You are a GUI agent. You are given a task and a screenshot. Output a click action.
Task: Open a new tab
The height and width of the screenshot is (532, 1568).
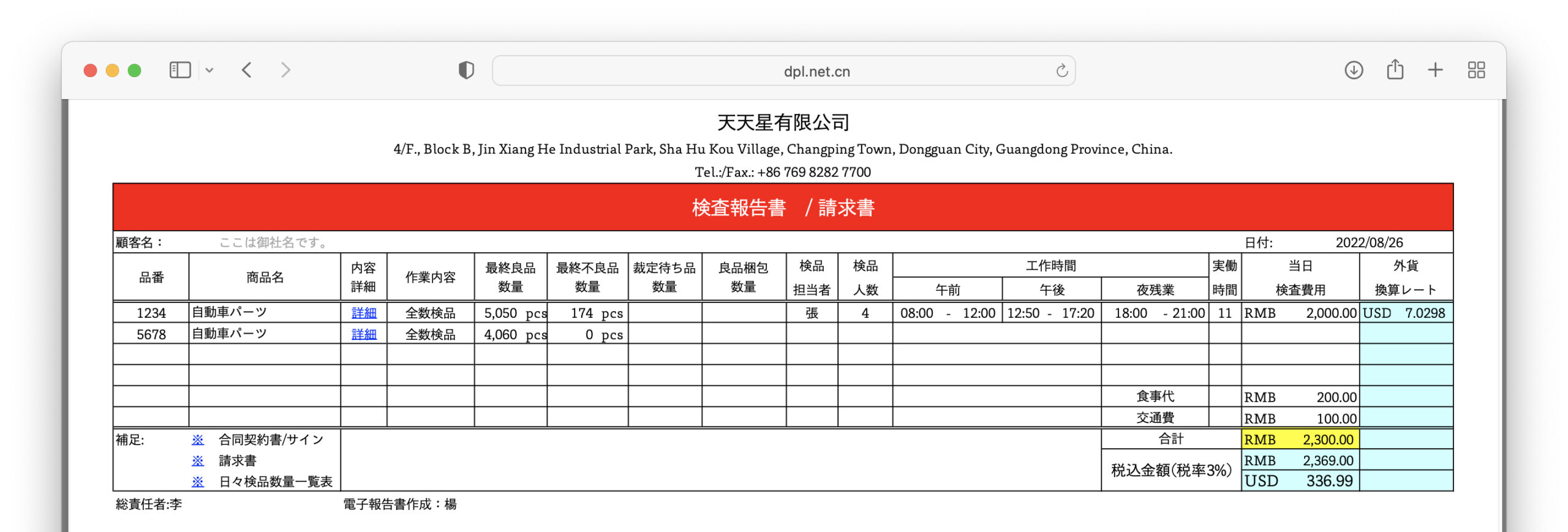click(1435, 70)
